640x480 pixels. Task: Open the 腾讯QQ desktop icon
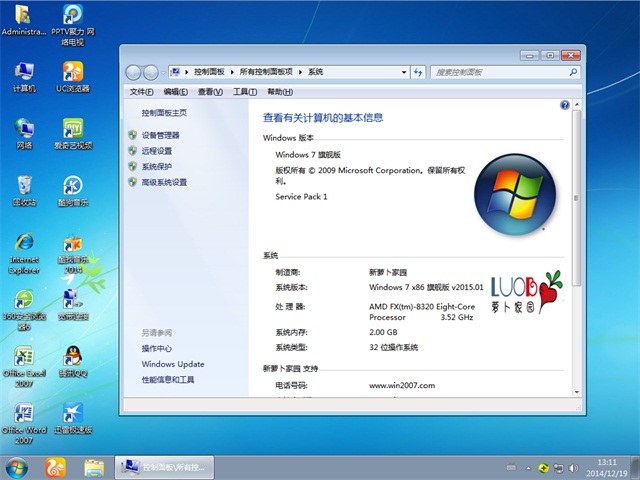click(x=72, y=360)
